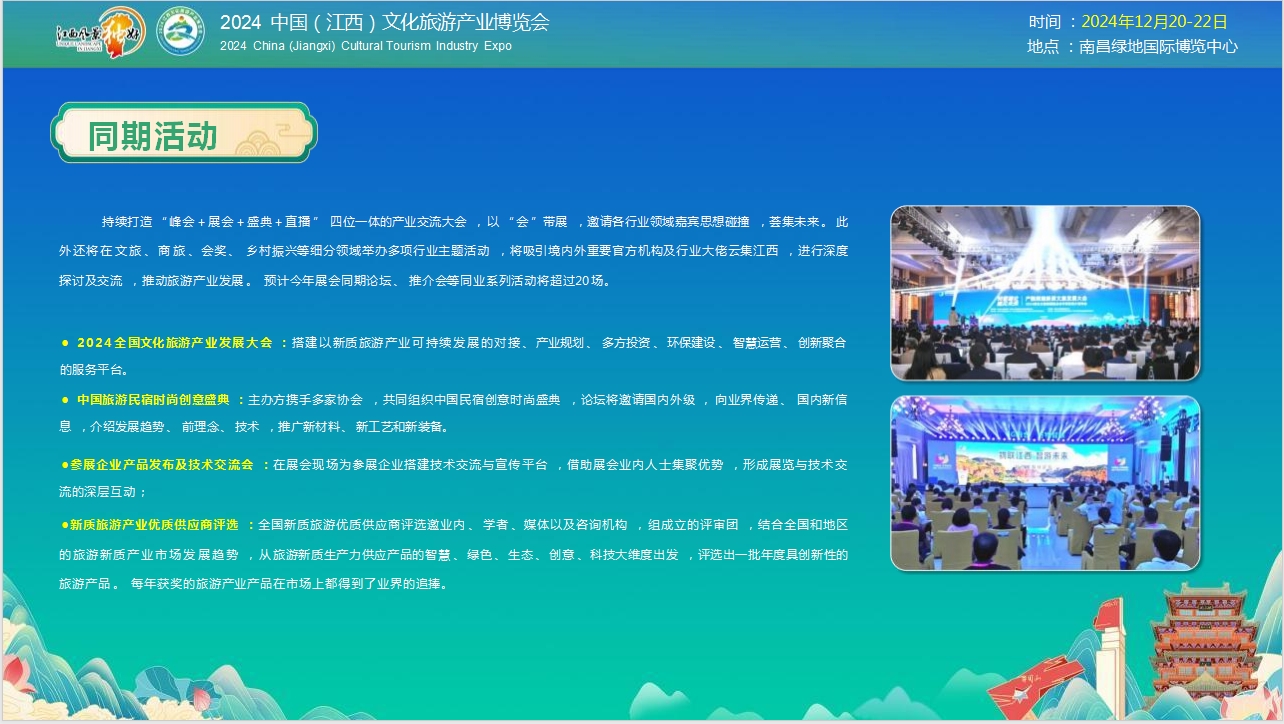Click the circular green expo emblem
This screenshot has height=724, width=1284.
180,33
